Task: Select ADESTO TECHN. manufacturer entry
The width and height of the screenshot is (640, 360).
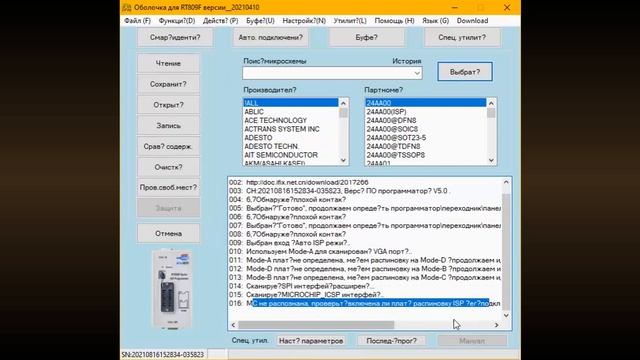Action: tap(291, 146)
